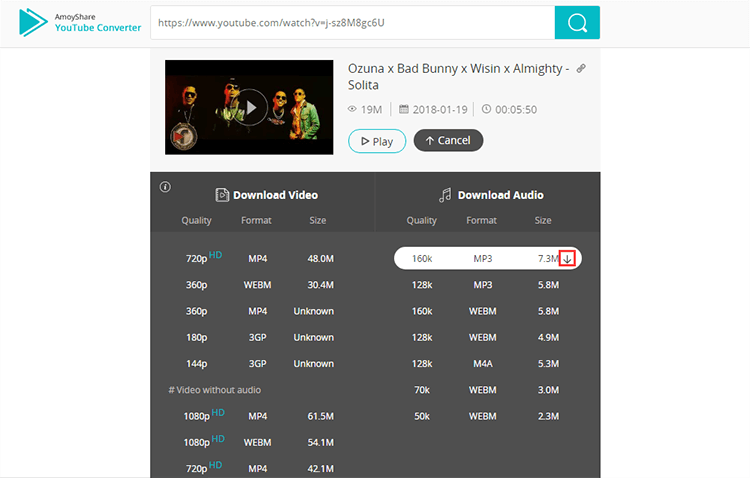Select 1080p HD WEBM 54.1M row
750x478 pixels.
coord(261,443)
